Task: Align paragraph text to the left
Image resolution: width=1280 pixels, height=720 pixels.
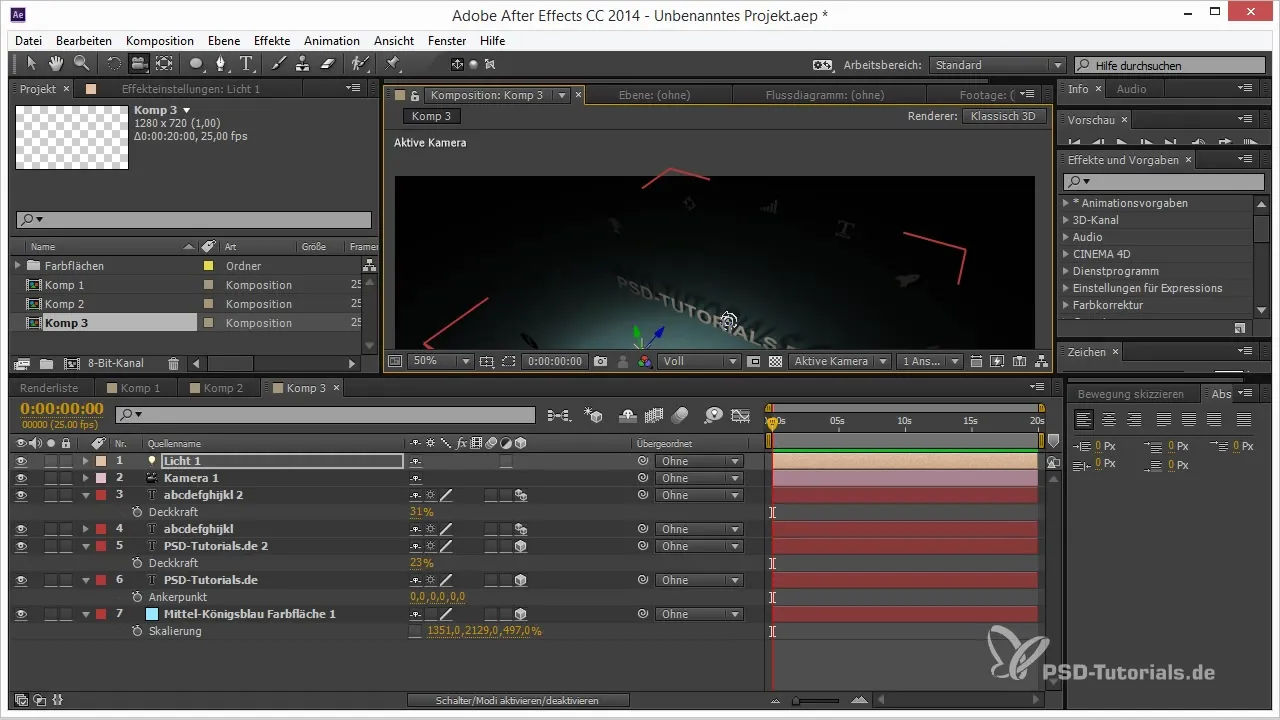Action: coord(1084,420)
